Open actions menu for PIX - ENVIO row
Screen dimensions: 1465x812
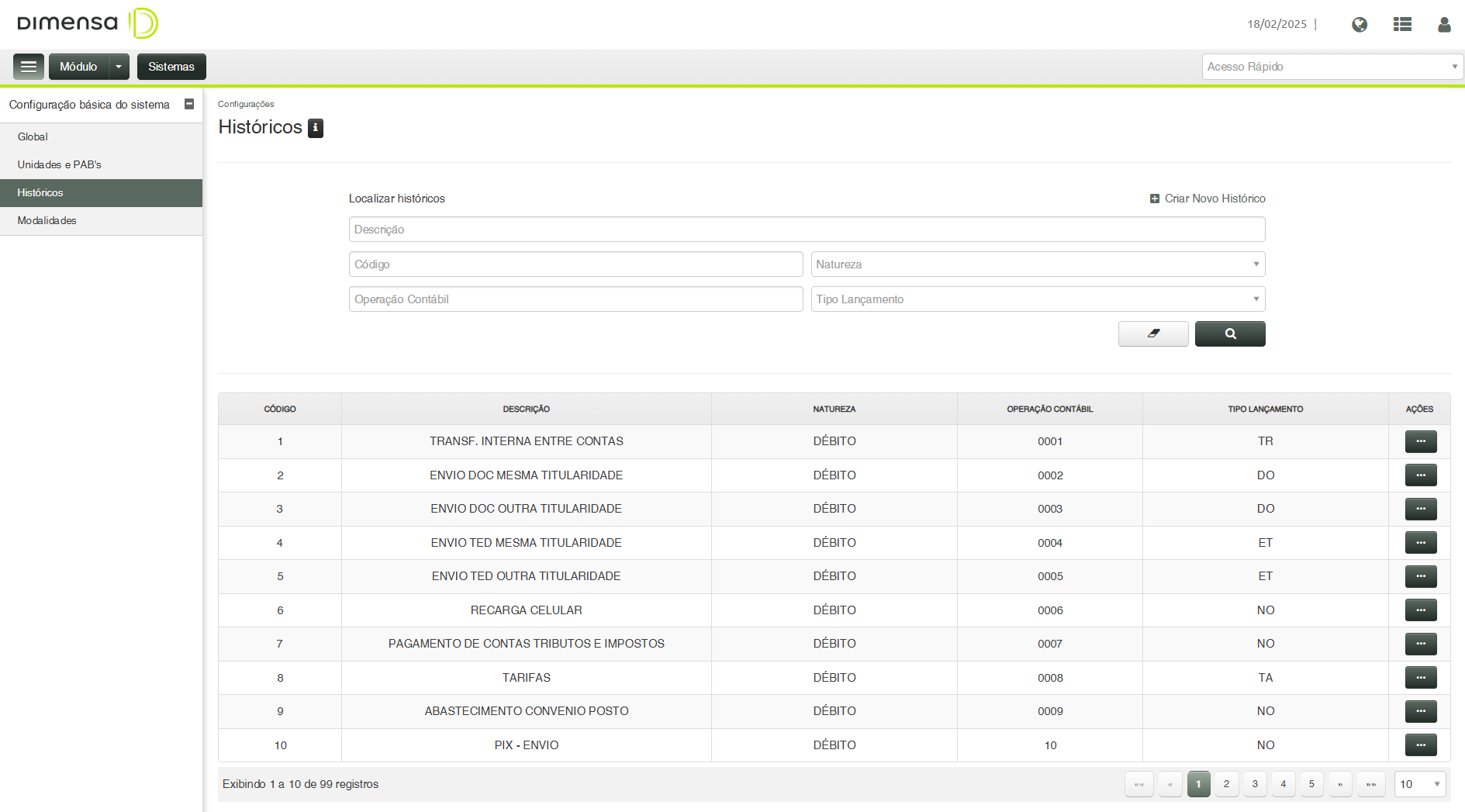click(1420, 745)
